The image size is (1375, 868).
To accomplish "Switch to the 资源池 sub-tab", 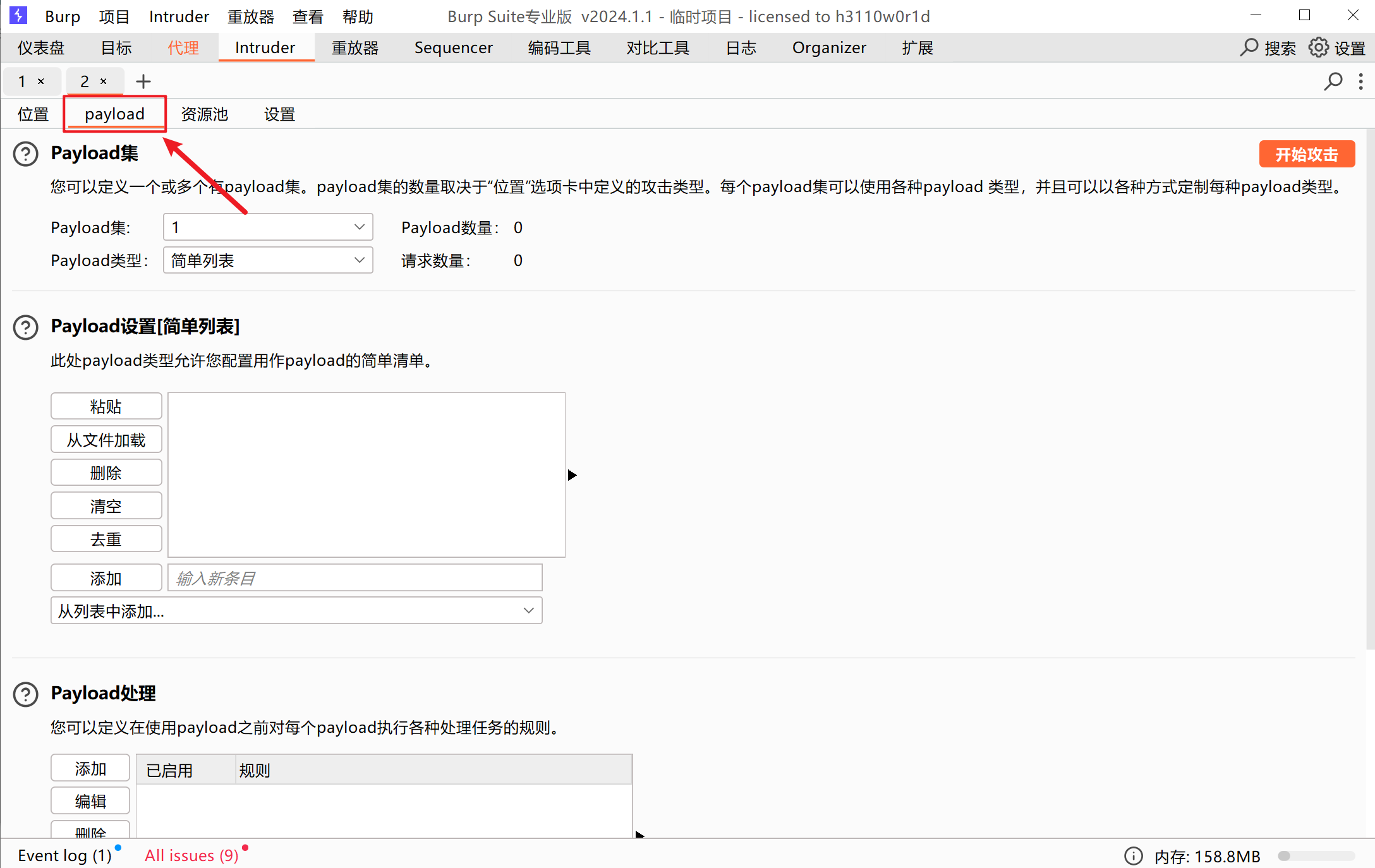I will pos(205,114).
